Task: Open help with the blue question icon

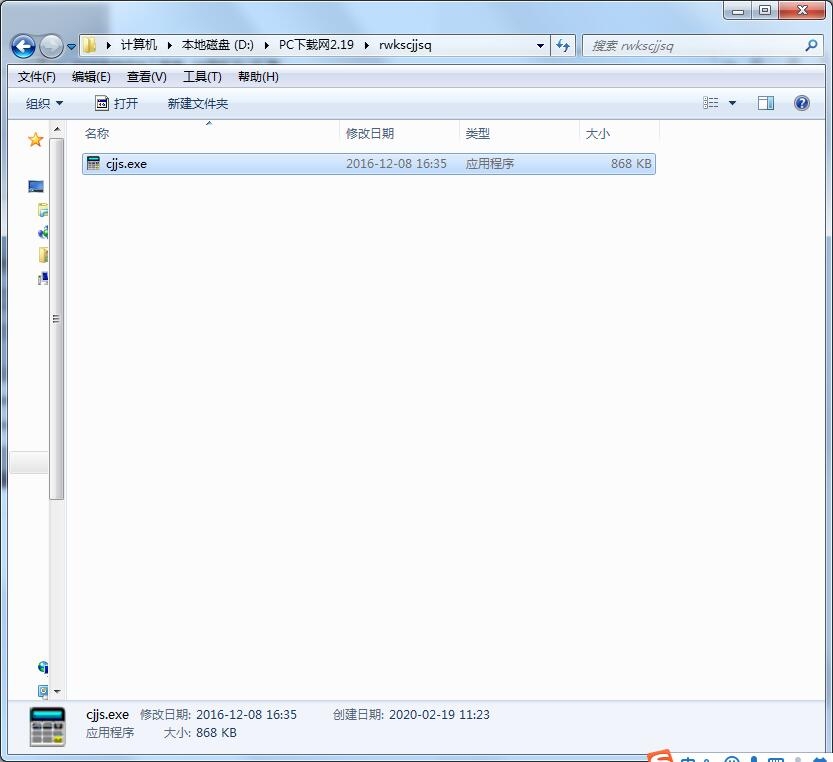Action: (802, 103)
